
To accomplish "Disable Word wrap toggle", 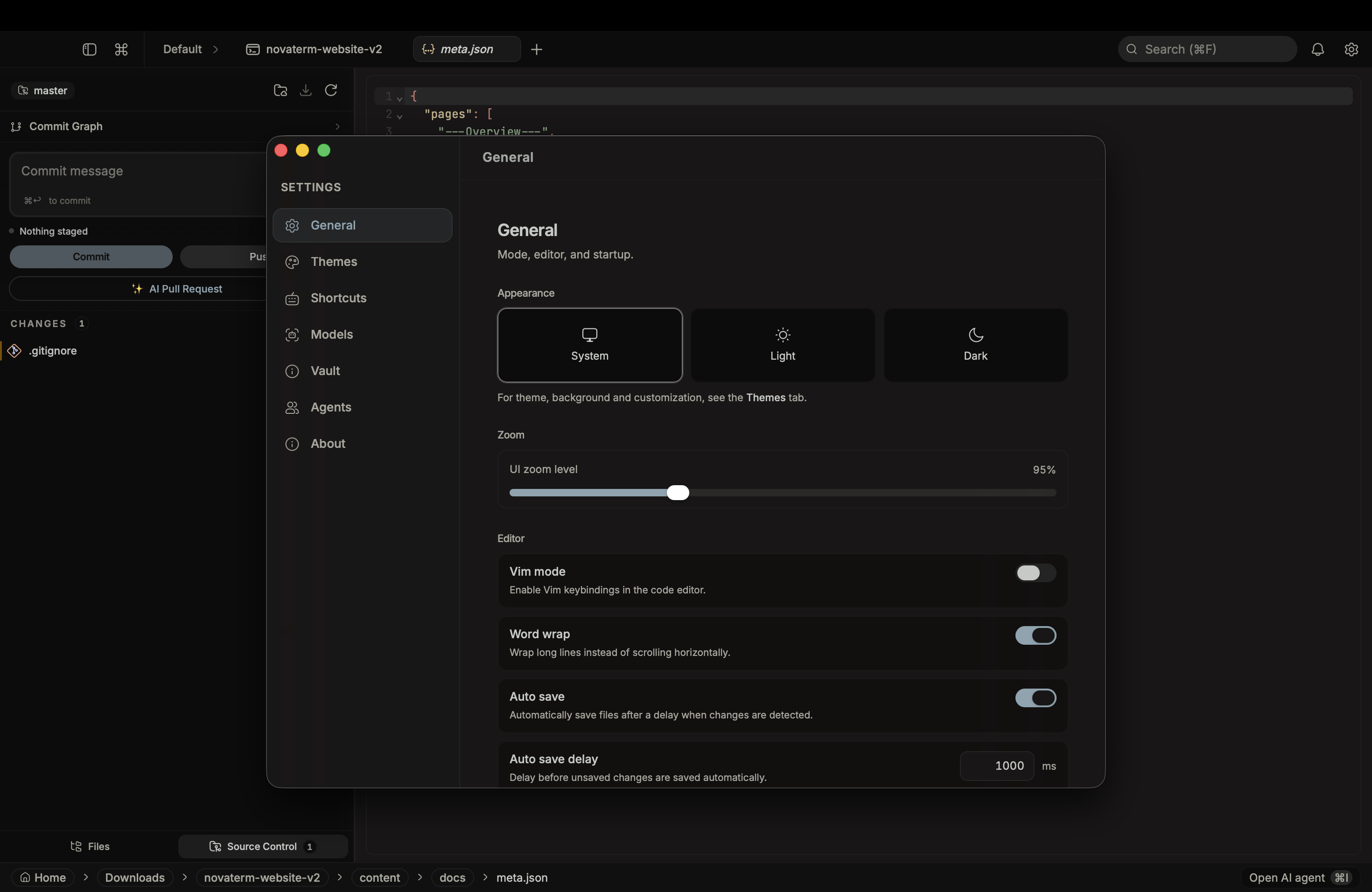I will coord(1036,635).
